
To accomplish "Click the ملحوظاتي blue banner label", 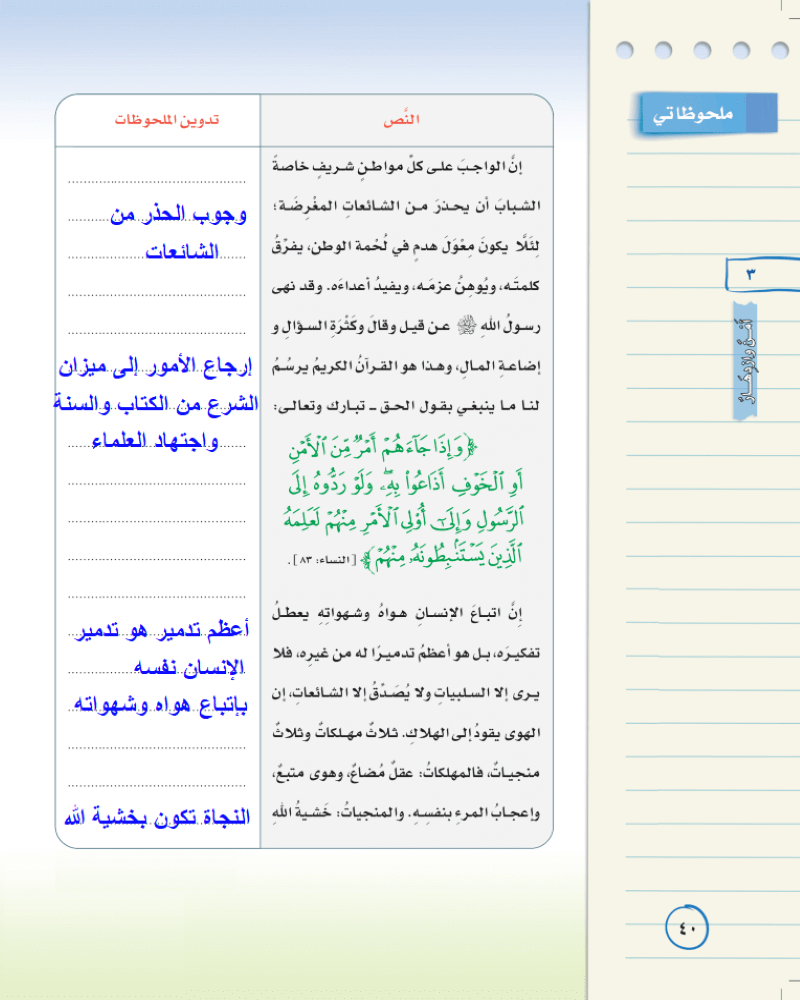I will click(707, 114).
